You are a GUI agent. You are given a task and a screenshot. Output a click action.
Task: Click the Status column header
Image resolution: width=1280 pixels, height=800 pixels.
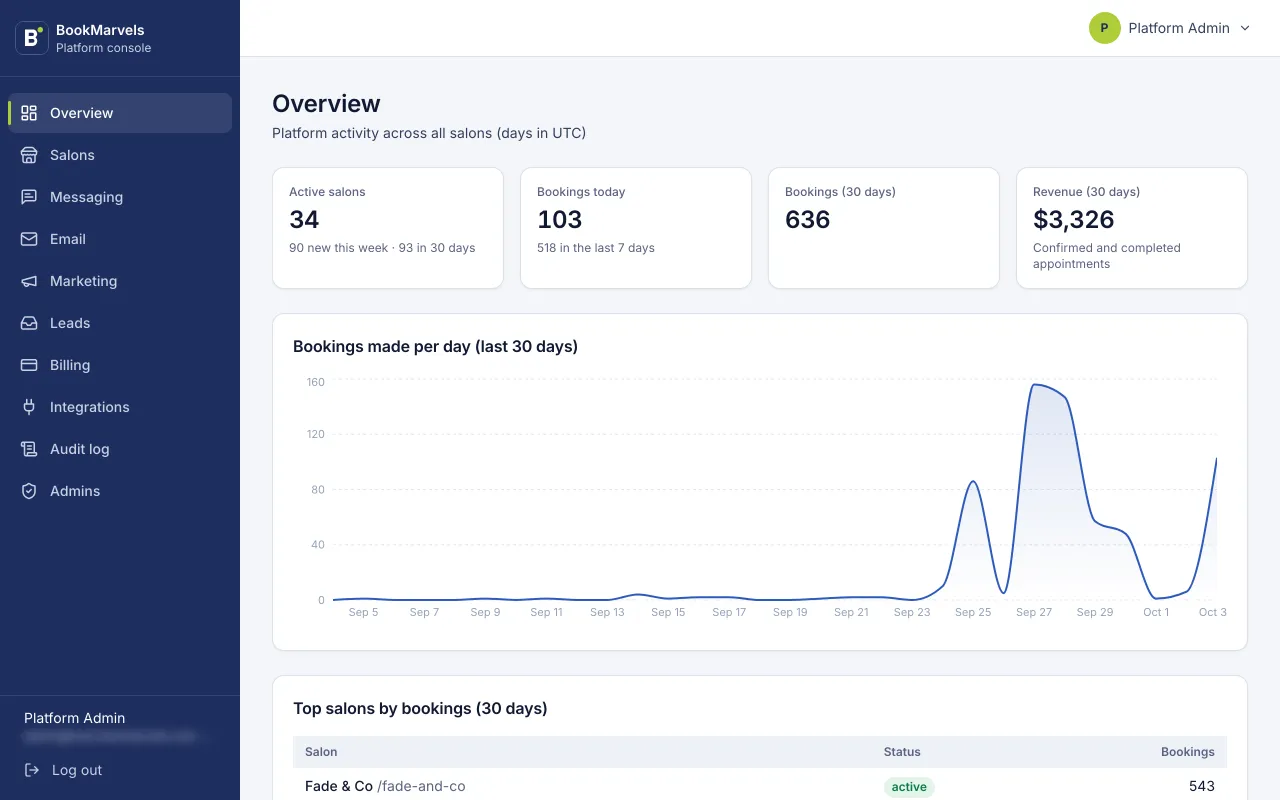[902, 752]
